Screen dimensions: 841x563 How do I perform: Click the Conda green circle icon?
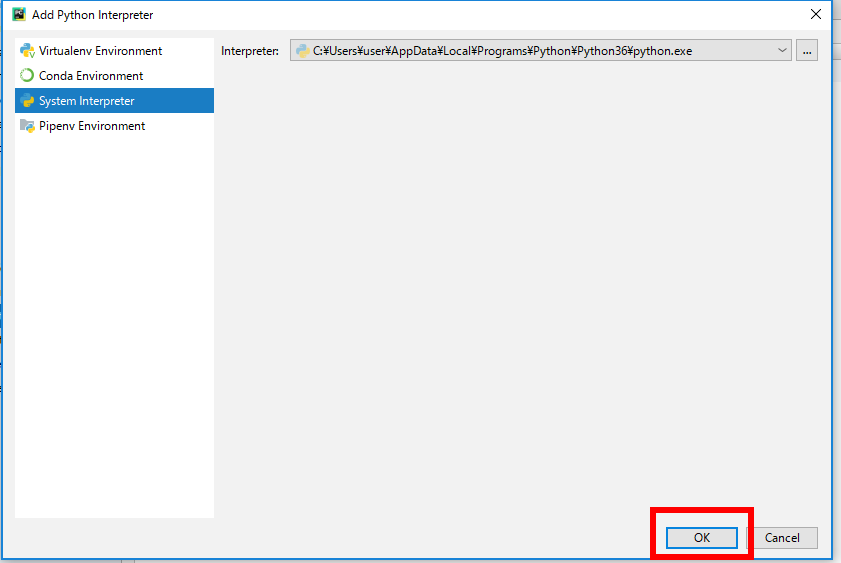(27, 76)
